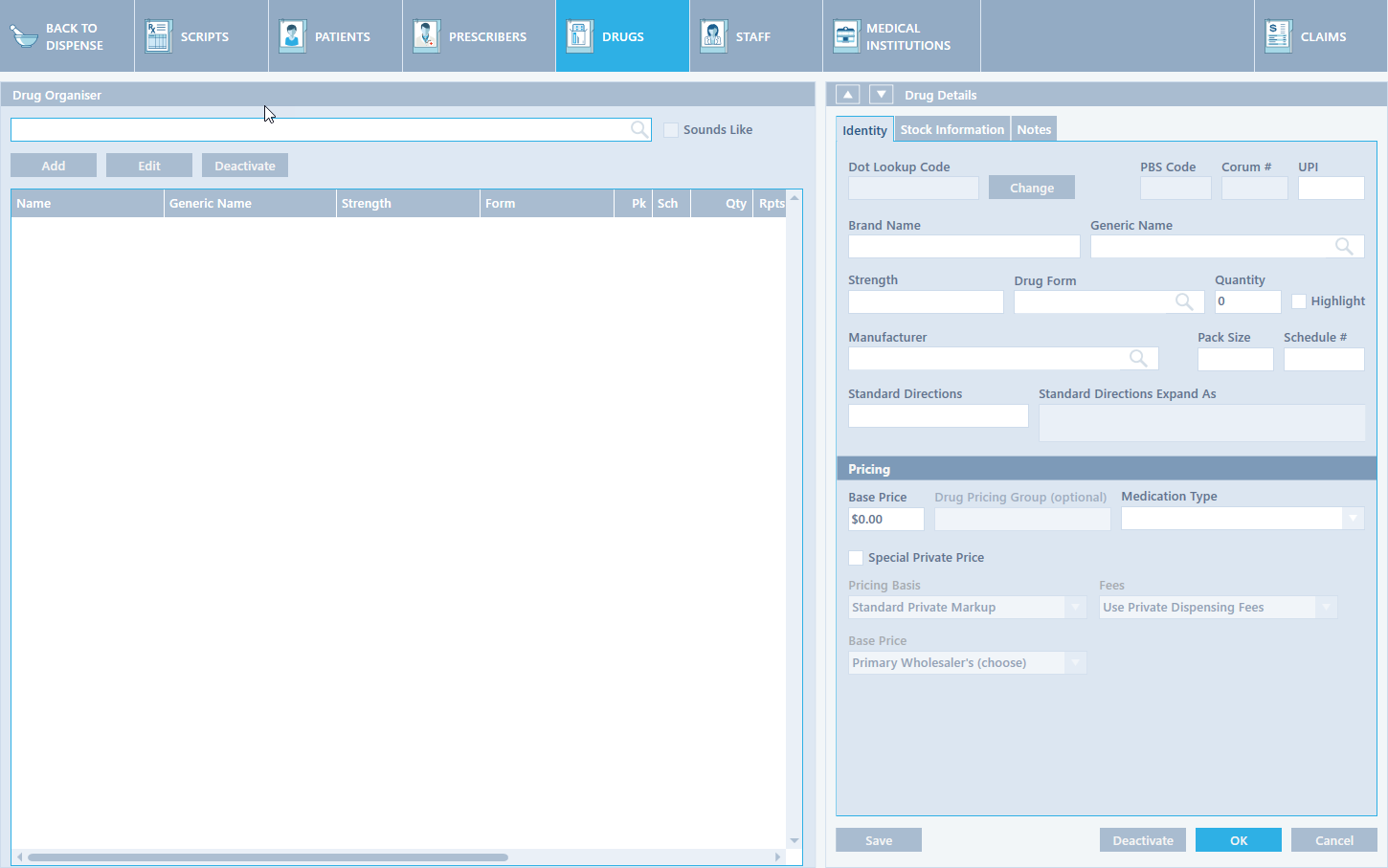
Task: Open the Pricing Basis dropdown
Action: [1075, 608]
